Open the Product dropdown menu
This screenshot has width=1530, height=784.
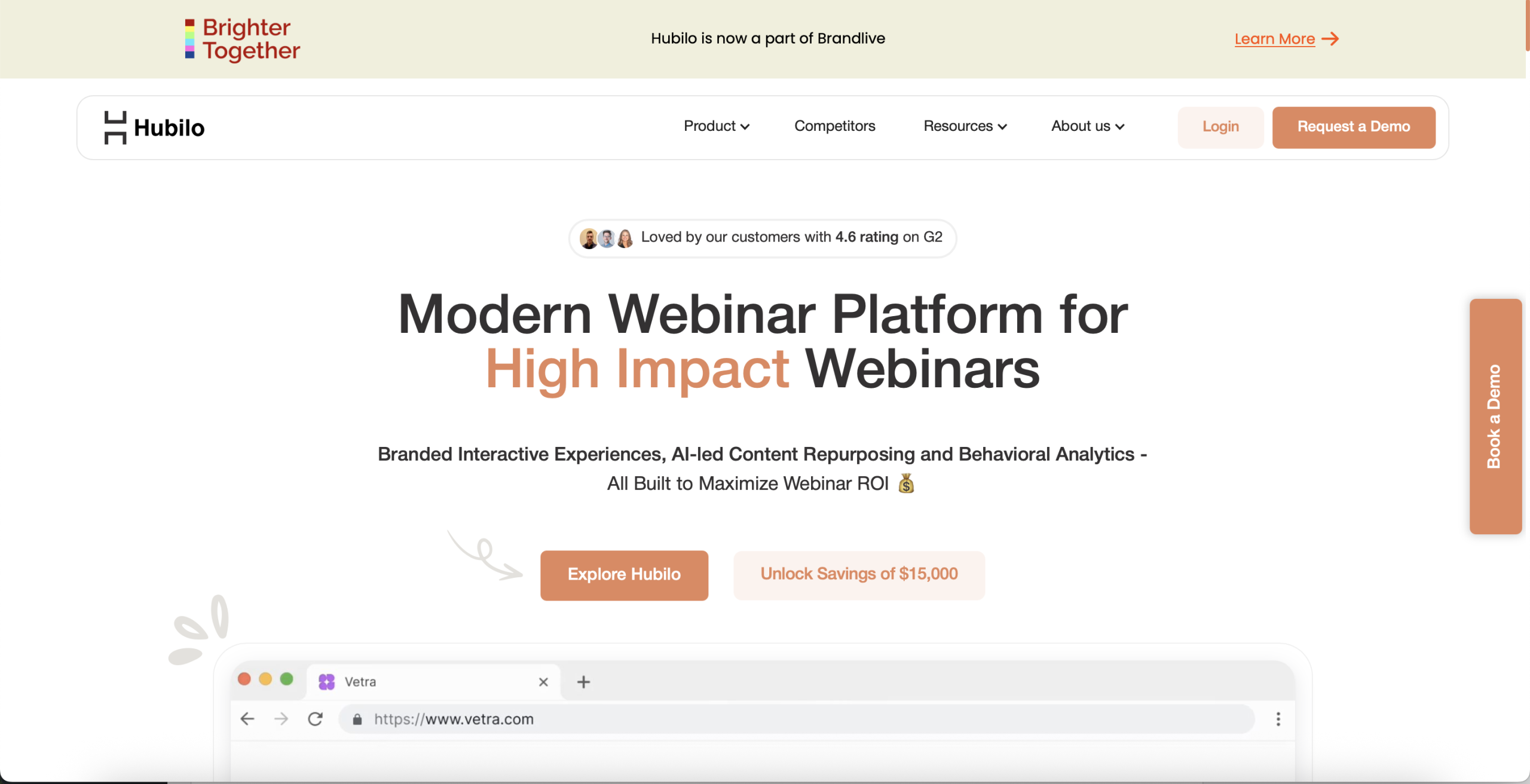(716, 127)
